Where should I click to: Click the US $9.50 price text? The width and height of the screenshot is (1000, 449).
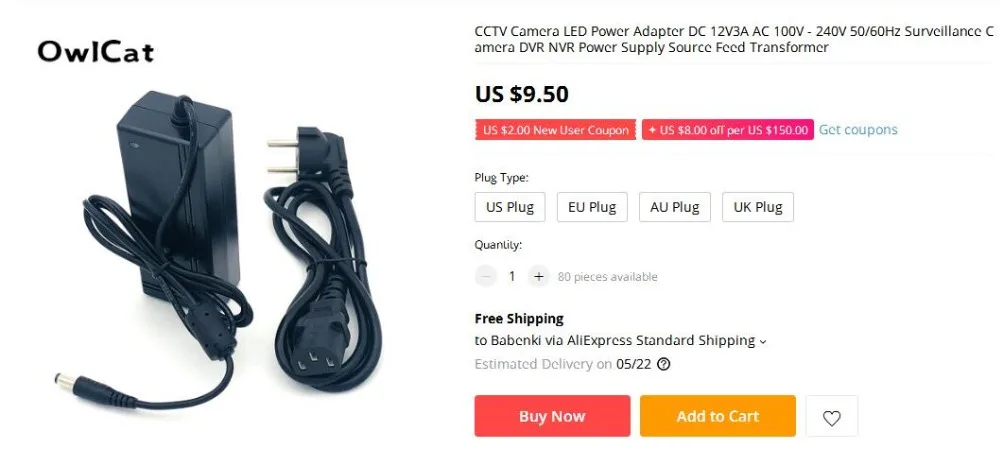click(522, 94)
